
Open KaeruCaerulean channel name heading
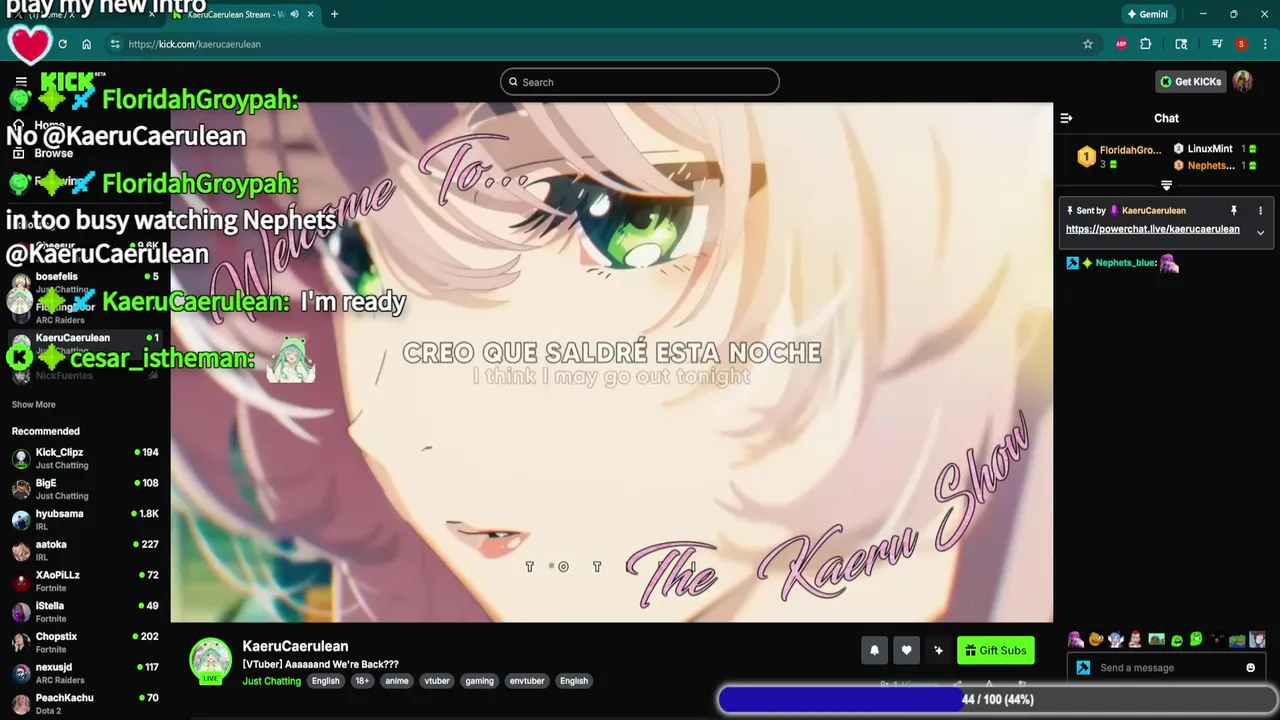pyautogui.click(x=295, y=646)
